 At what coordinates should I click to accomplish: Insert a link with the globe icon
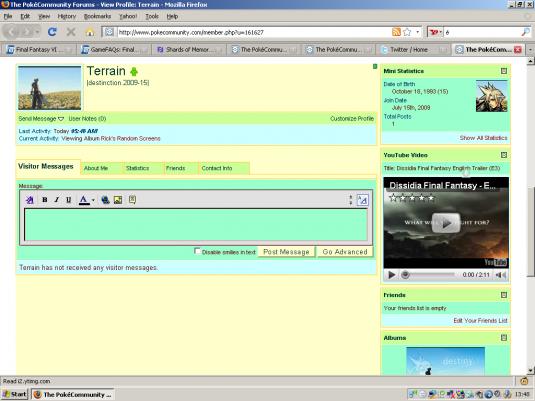point(105,200)
